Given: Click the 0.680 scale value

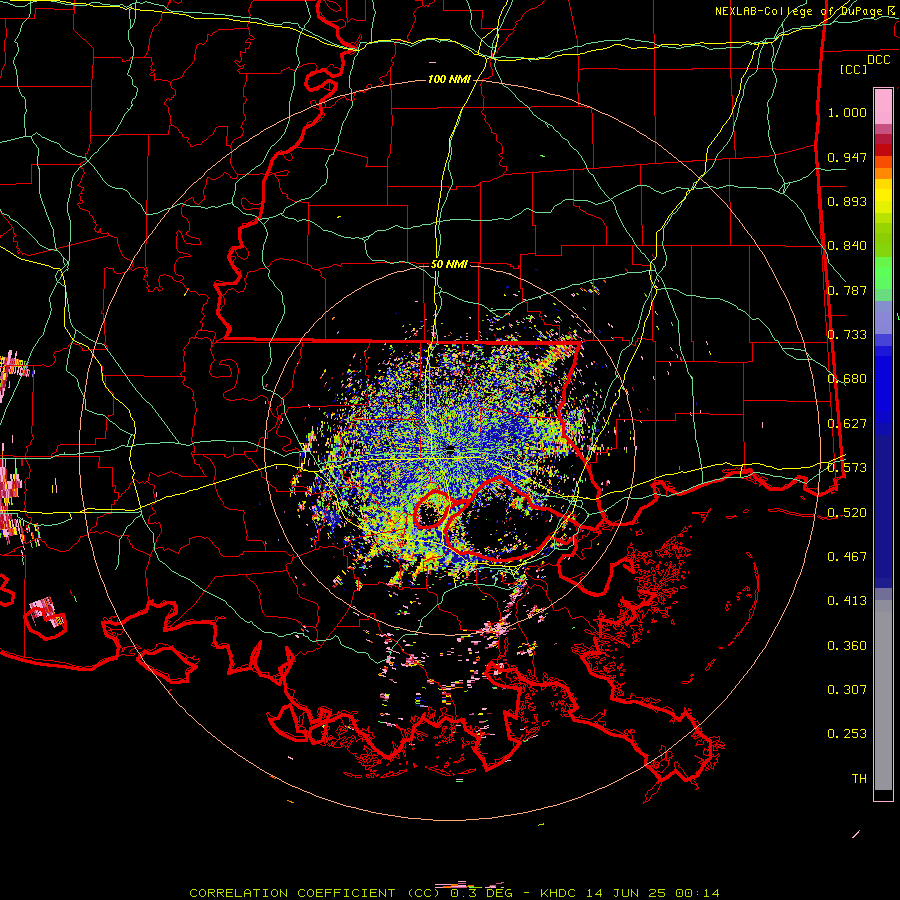Looking at the screenshot, I should (x=847, y=379).
